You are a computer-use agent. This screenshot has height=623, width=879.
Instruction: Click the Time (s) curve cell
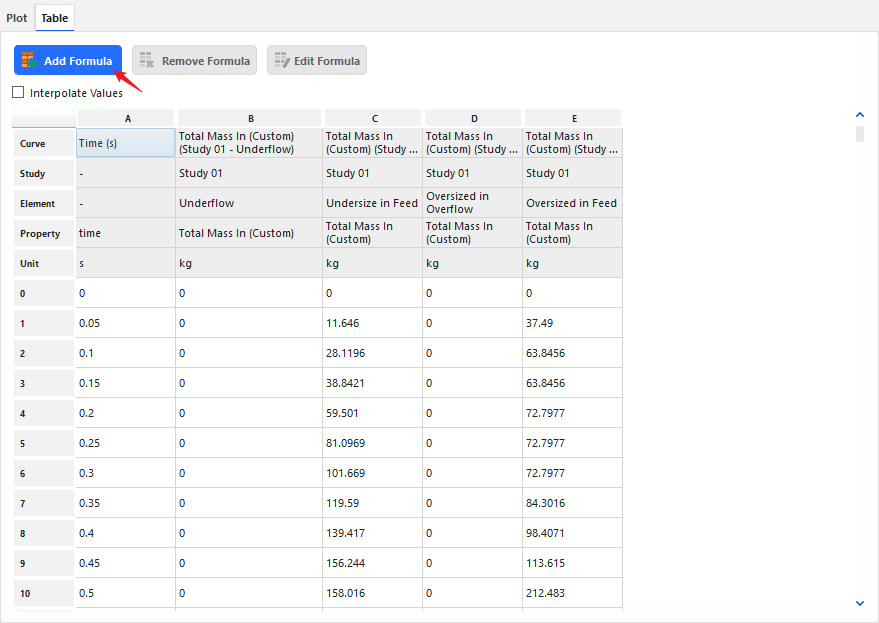coord(126,143)
